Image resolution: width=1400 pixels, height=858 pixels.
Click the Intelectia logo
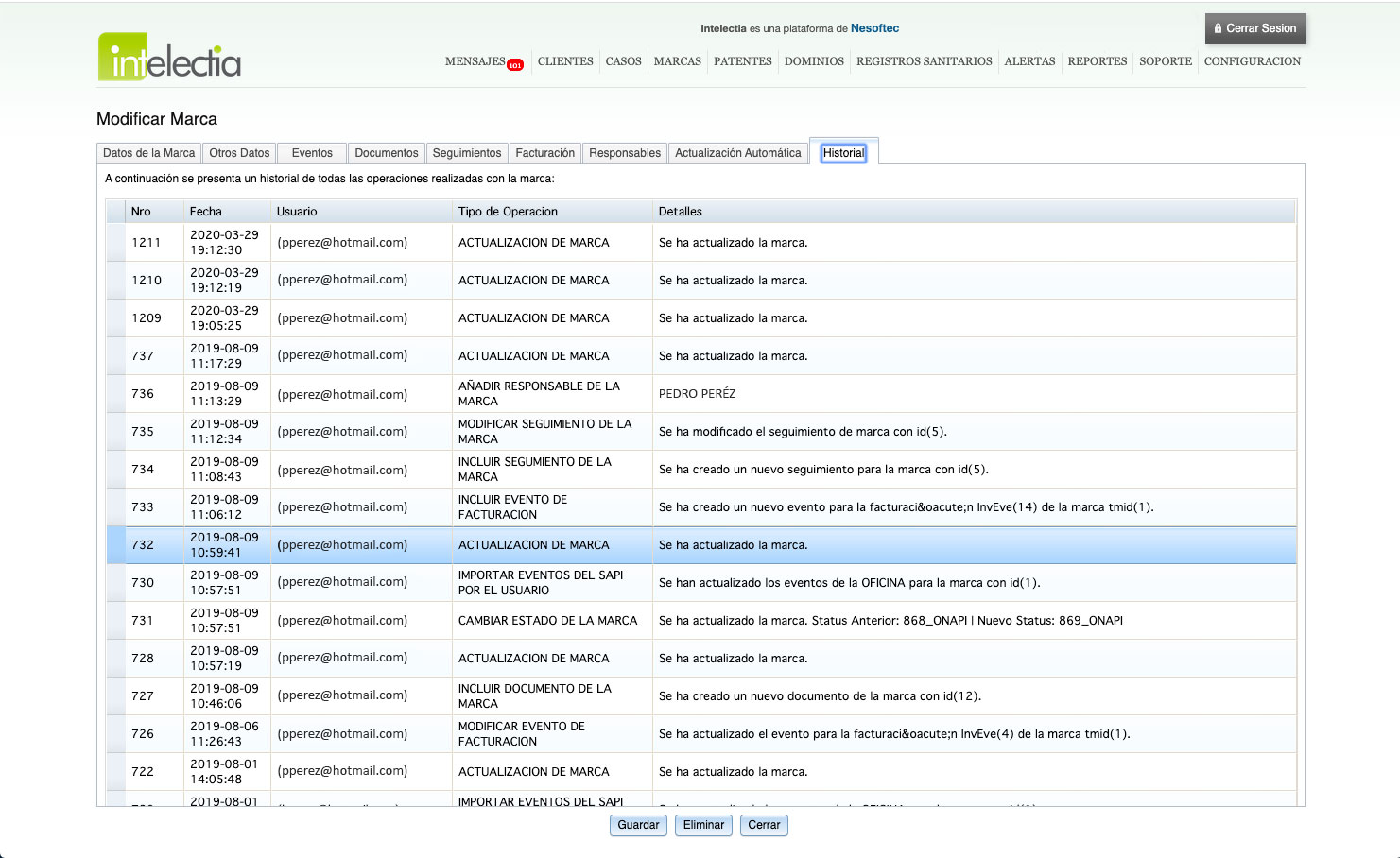point(169,58)
